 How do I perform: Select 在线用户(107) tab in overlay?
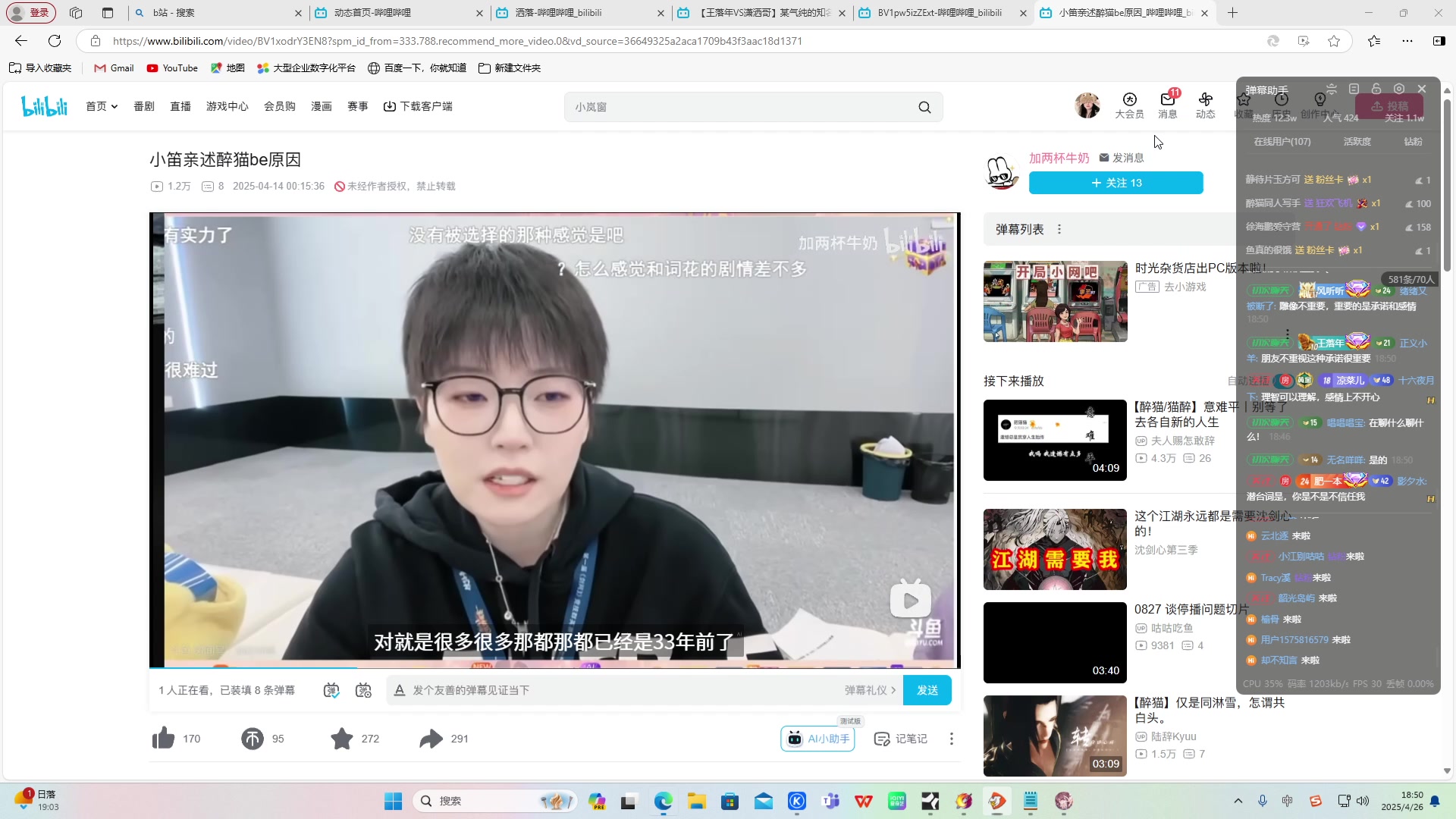coord(1282,142)
